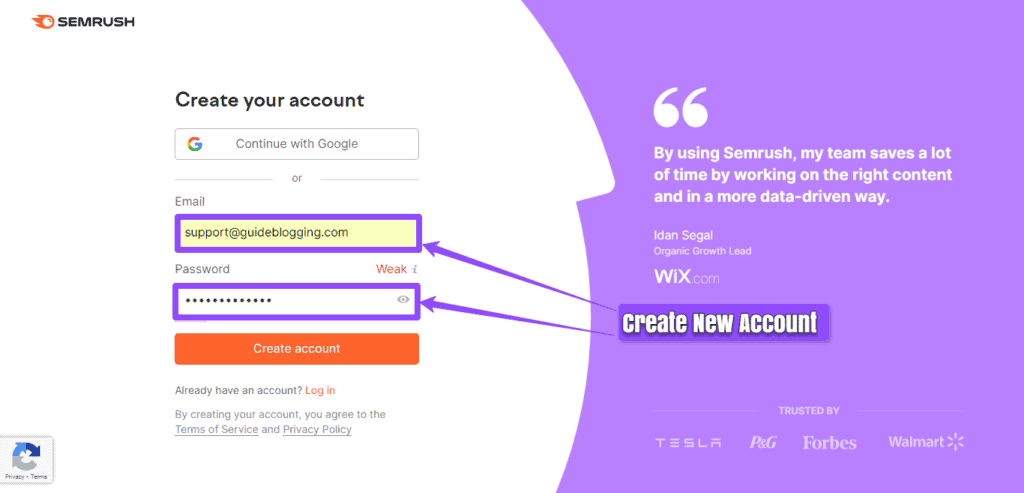The width and height of the screenshot is (1024, 493).
Task: Focus the Password input field
Action: 297,300
